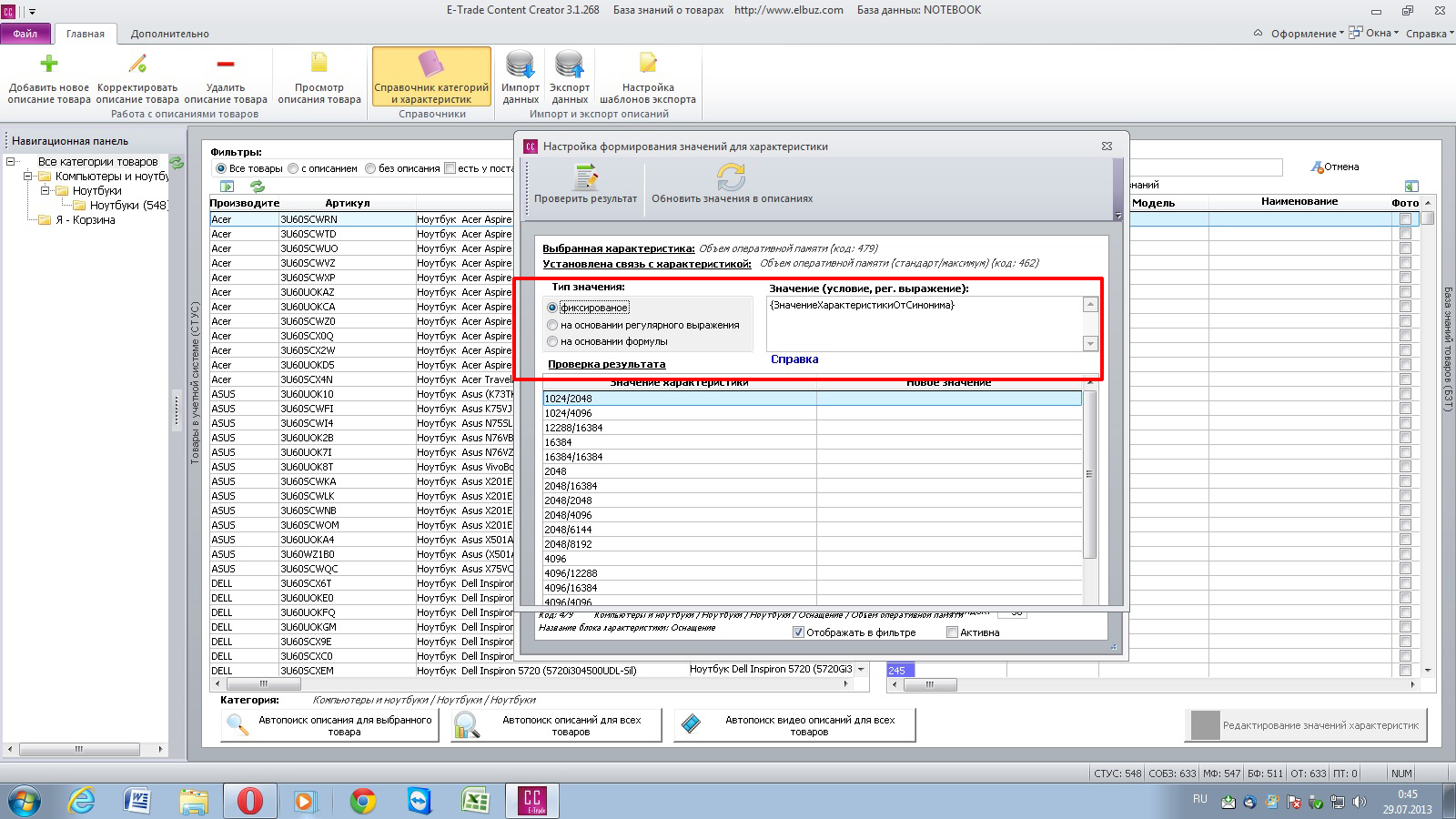
Task: Open TeamViewer from the taskbar
Action: click(419, 801)
